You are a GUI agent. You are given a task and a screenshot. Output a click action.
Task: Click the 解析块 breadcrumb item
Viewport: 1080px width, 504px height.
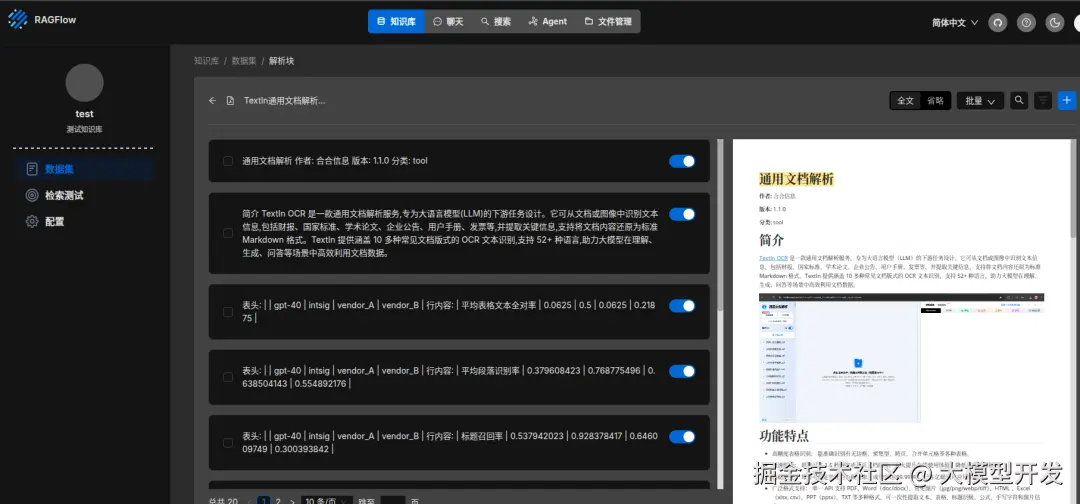[282, 61]
